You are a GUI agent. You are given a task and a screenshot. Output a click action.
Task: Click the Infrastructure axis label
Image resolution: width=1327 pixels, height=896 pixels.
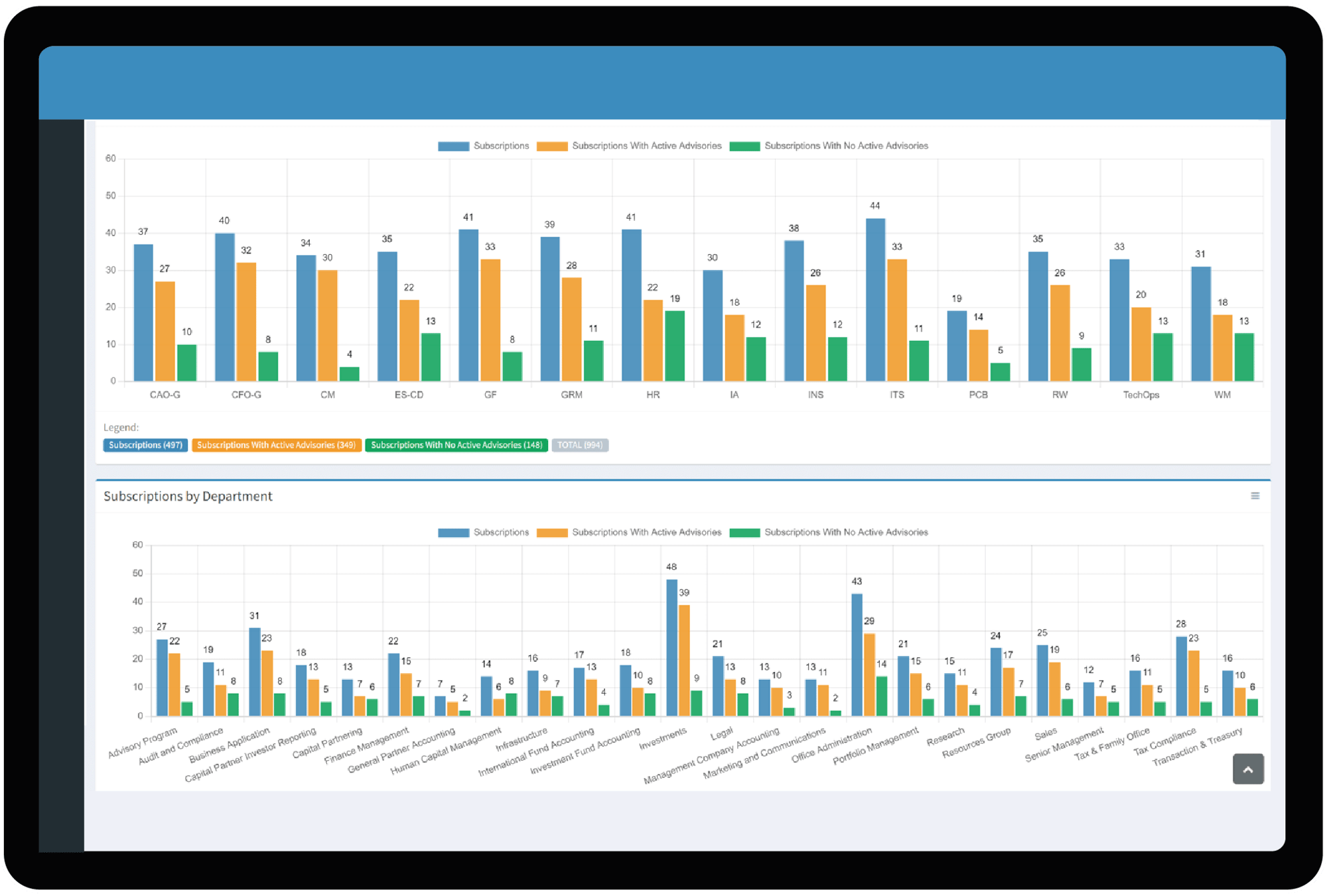pyautogui.click(x=522, y=739)
